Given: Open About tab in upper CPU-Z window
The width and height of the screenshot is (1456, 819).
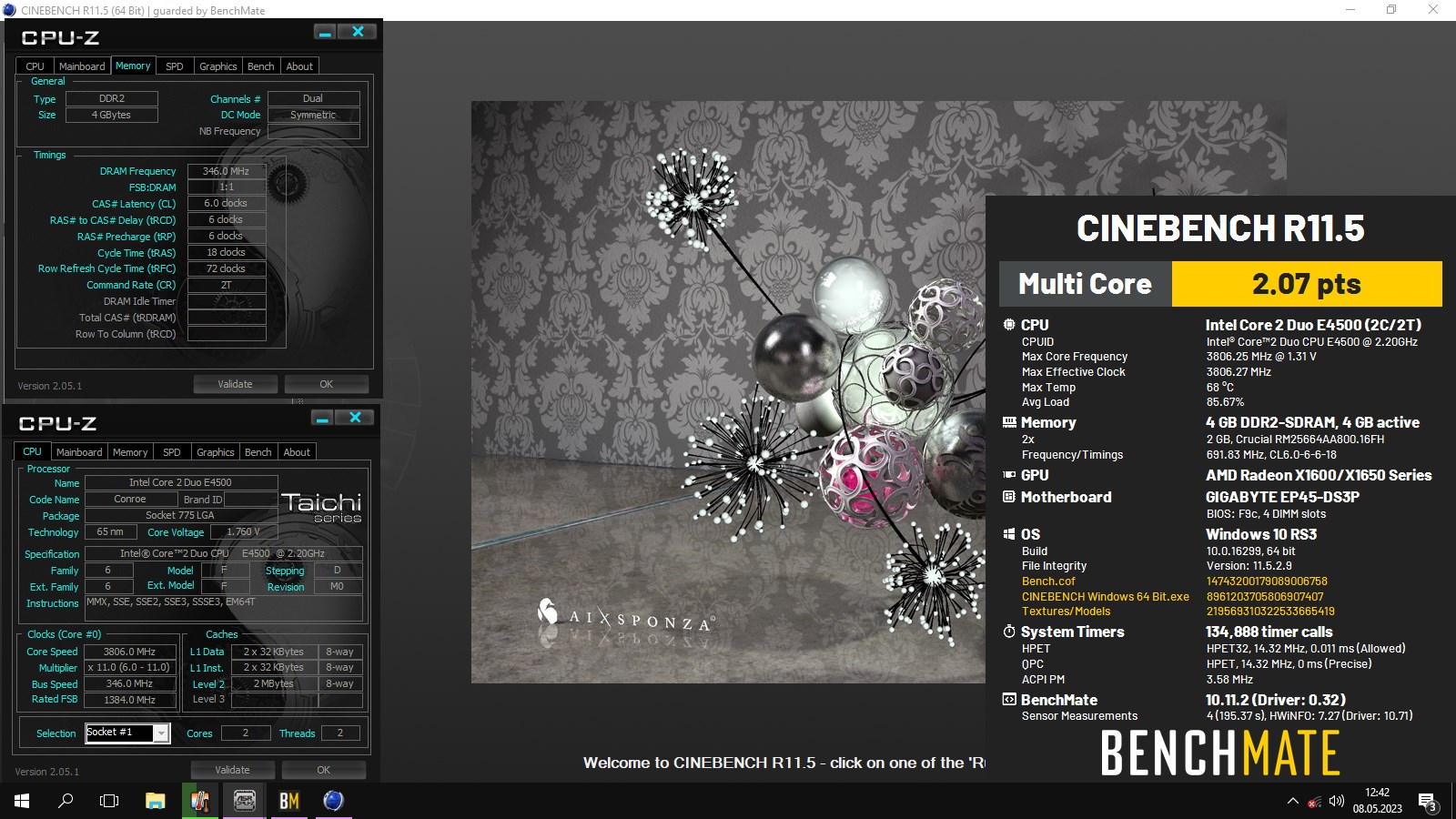Looking at the screenshot, I should [x=299, y=66].
